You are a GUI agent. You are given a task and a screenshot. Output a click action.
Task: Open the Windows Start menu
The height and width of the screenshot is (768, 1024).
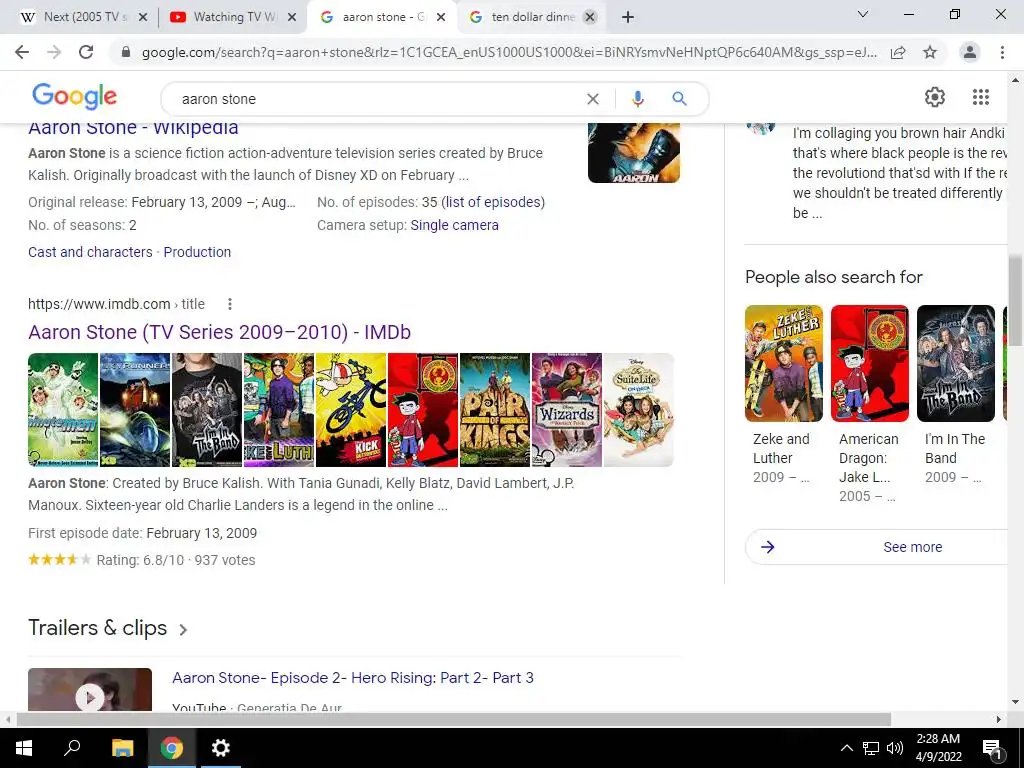(x=24, y=748)
